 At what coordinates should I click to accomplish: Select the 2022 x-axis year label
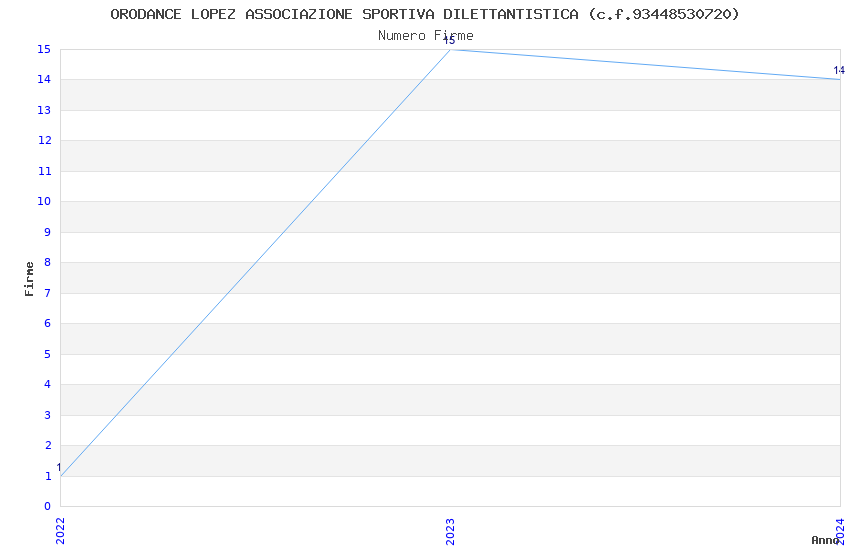coord(60,531)
